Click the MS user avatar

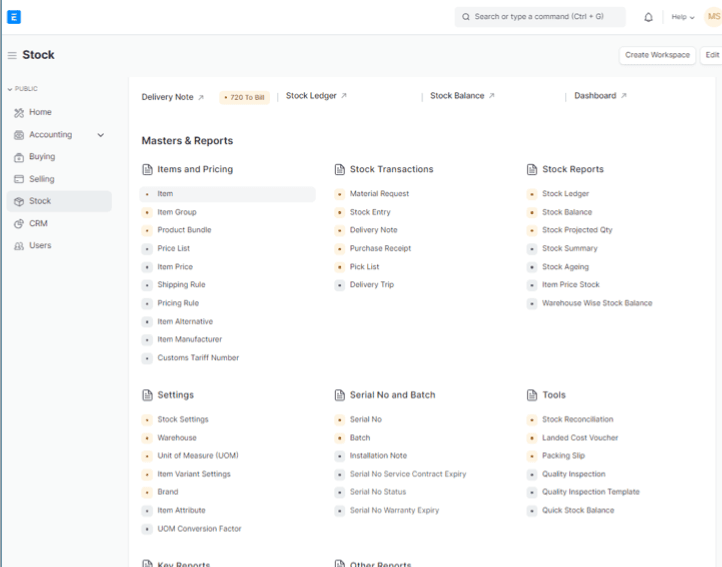click(713, 17)
